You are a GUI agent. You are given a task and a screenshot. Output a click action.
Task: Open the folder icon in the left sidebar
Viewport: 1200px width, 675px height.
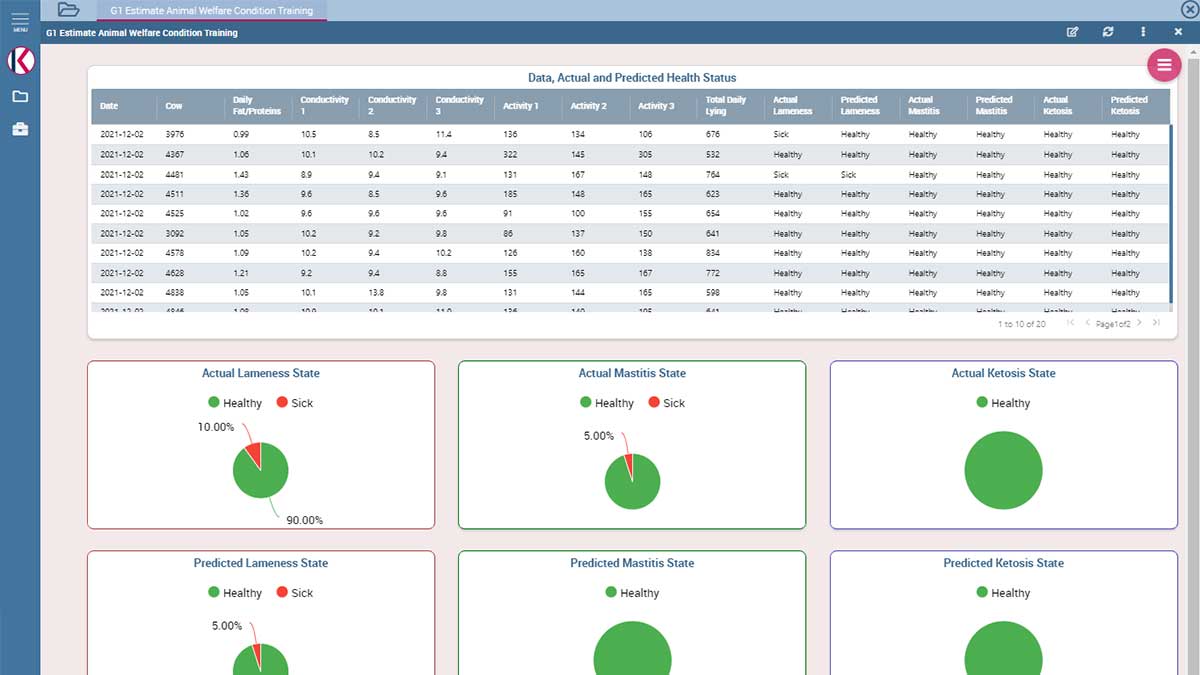click(20, 97)
